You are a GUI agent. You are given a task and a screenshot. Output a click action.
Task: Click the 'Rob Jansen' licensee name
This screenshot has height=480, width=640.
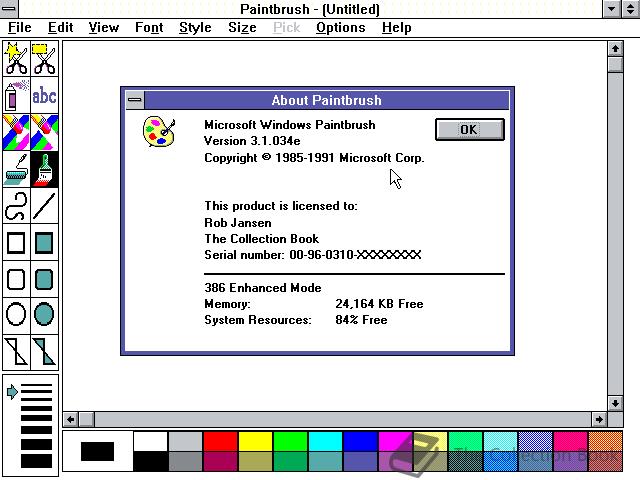coord(238,223)
